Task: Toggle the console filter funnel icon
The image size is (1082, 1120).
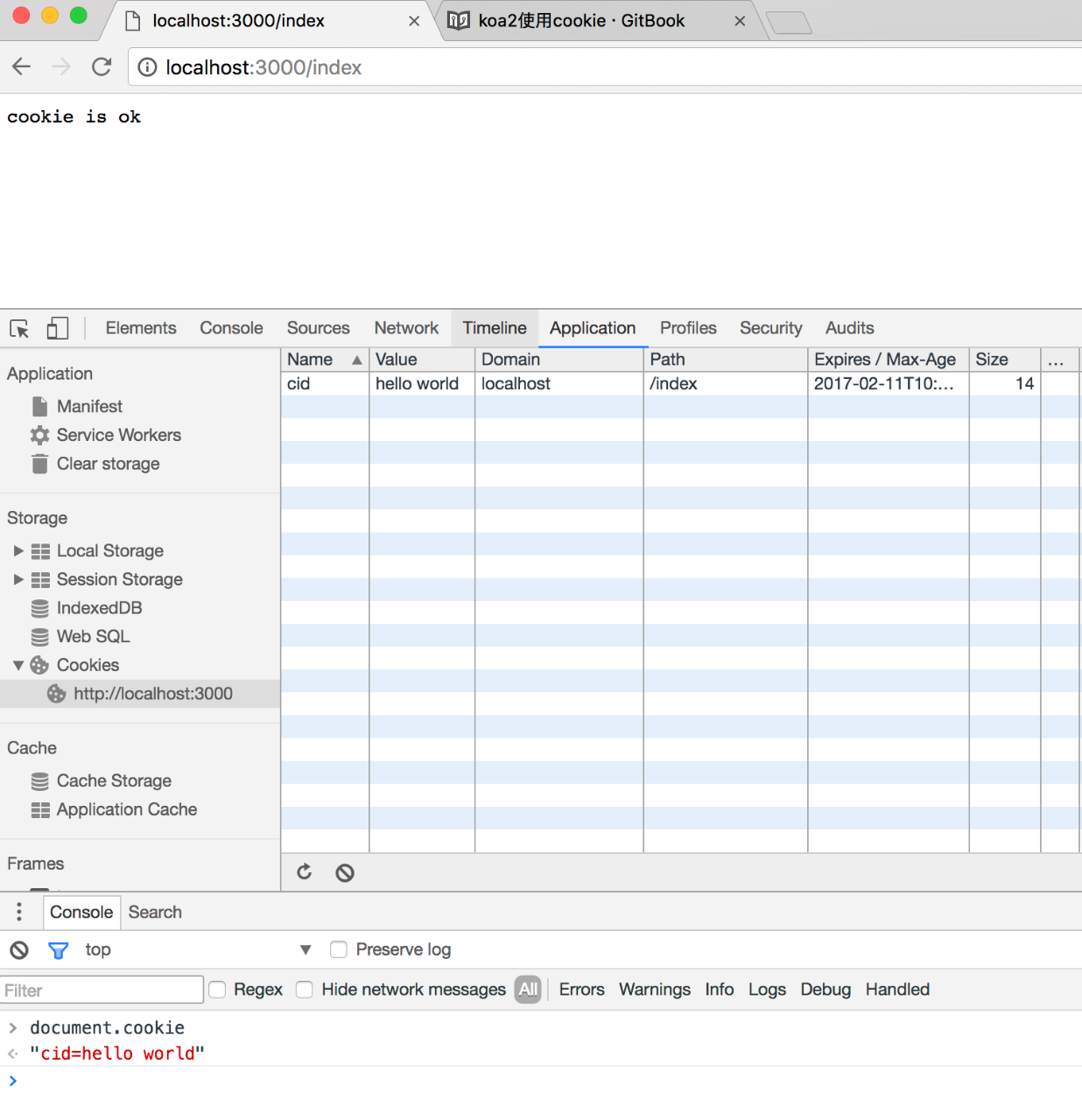Action: [58, 950]
